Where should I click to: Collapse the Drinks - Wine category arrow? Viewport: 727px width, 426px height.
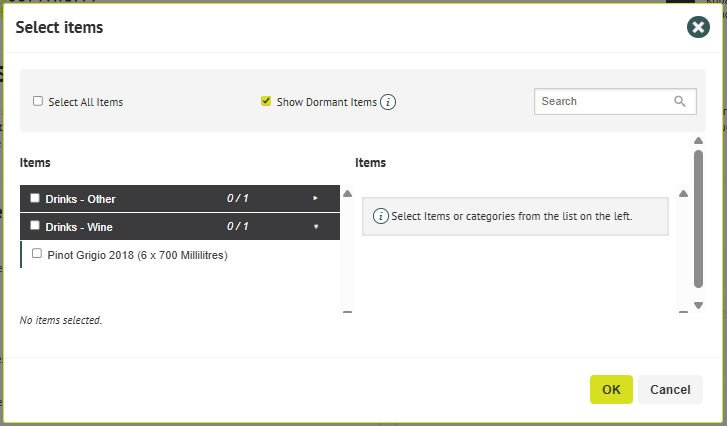point(316,226)
